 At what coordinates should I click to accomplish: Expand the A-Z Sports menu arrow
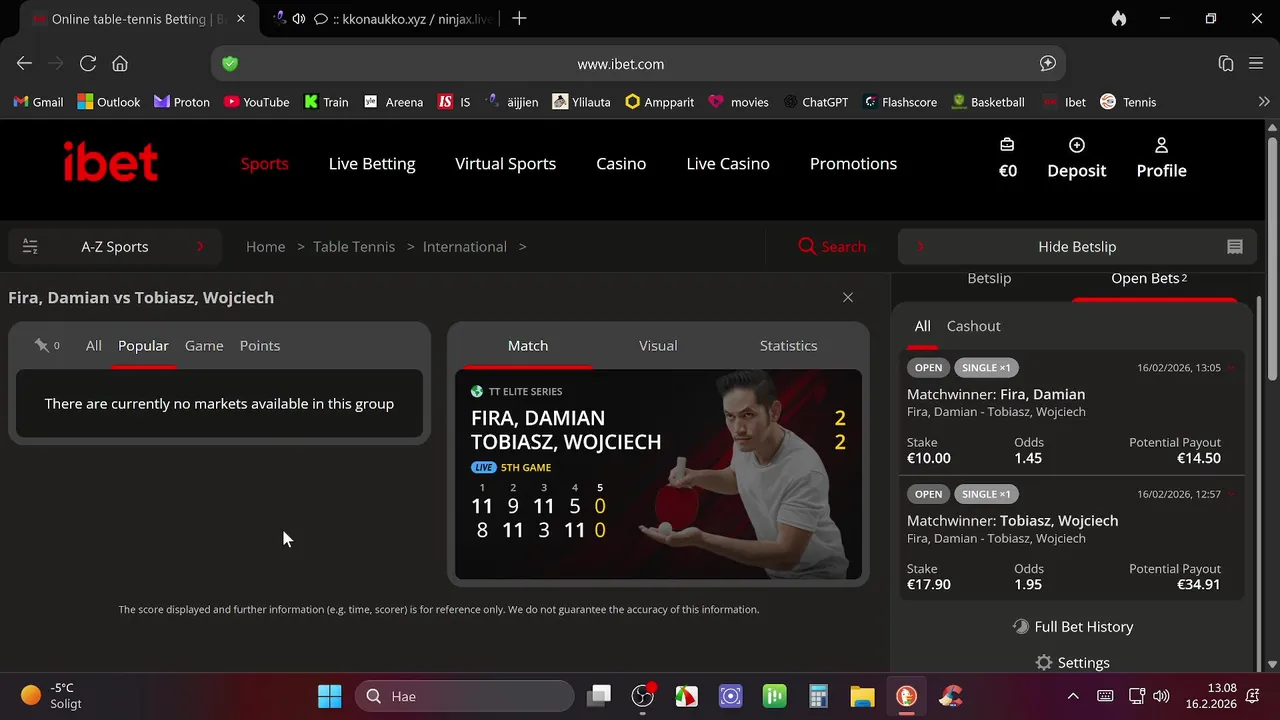pyautogui.click(x=200, y=246)
